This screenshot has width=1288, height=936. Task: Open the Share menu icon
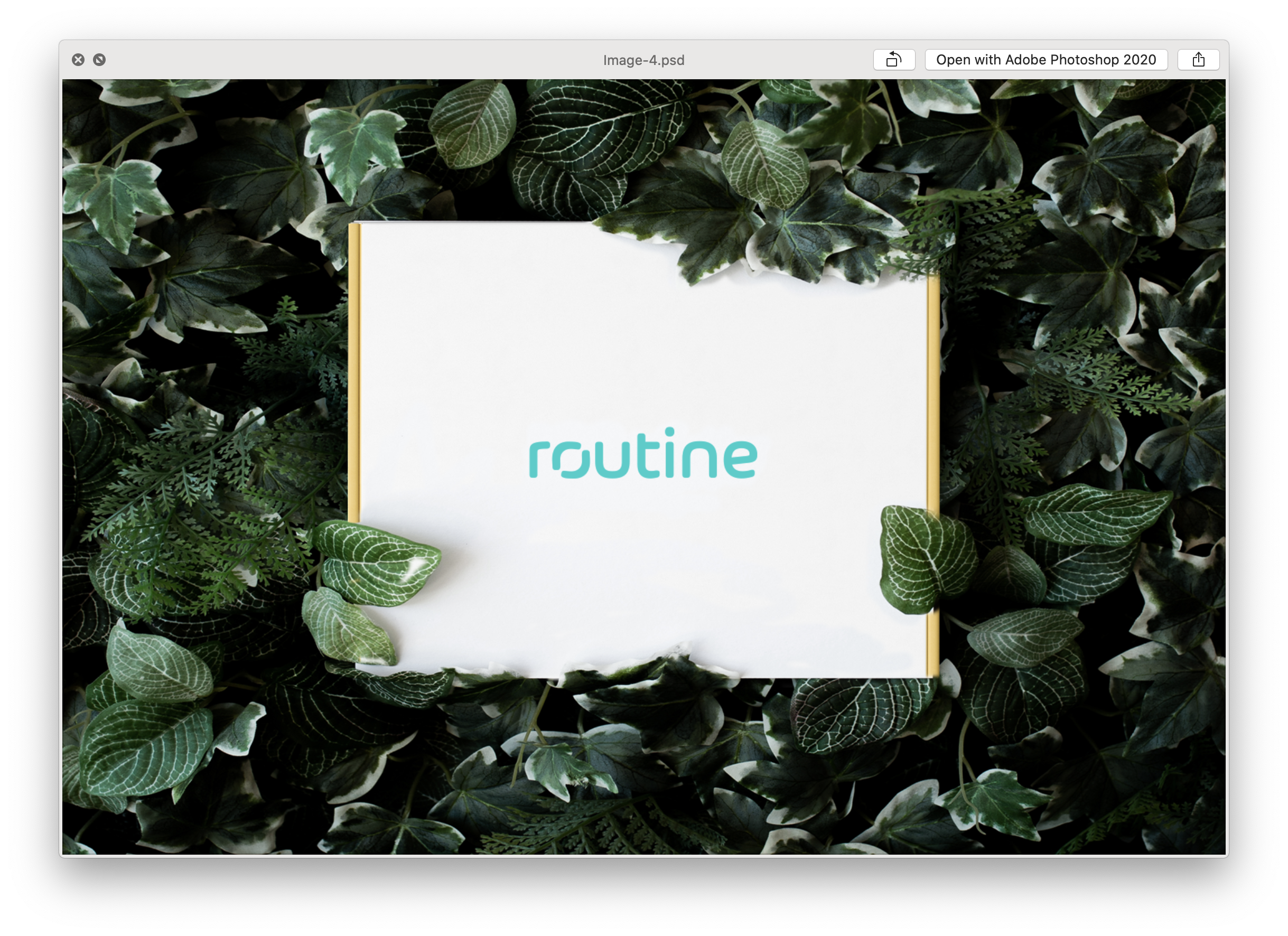point(1198,60)
